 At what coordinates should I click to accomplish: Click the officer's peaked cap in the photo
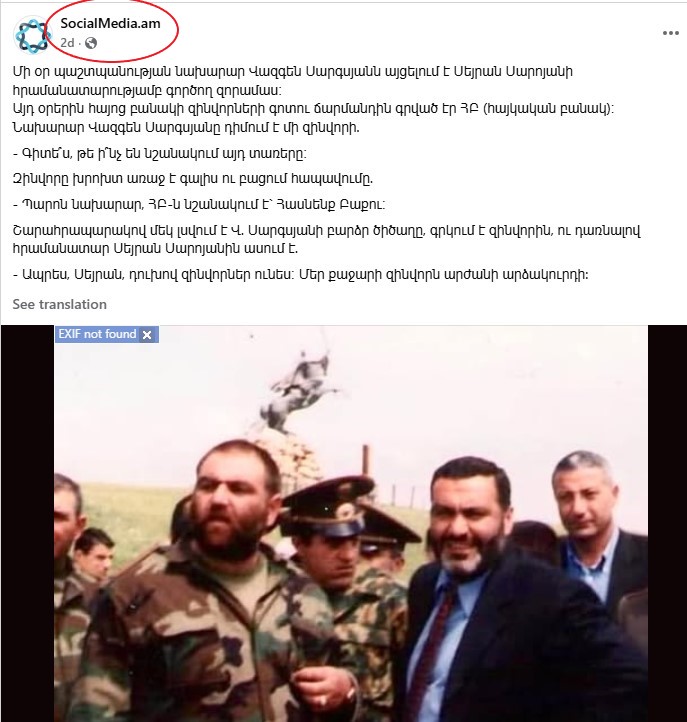[x=327, y=504]
